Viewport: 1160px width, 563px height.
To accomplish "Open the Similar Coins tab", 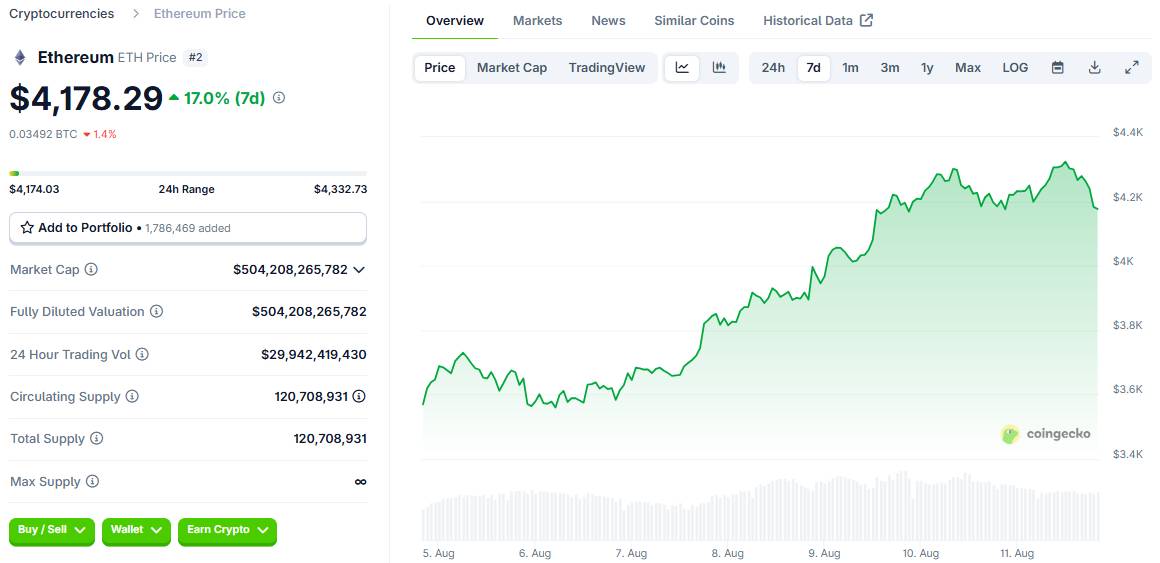I will click(694, 21).
